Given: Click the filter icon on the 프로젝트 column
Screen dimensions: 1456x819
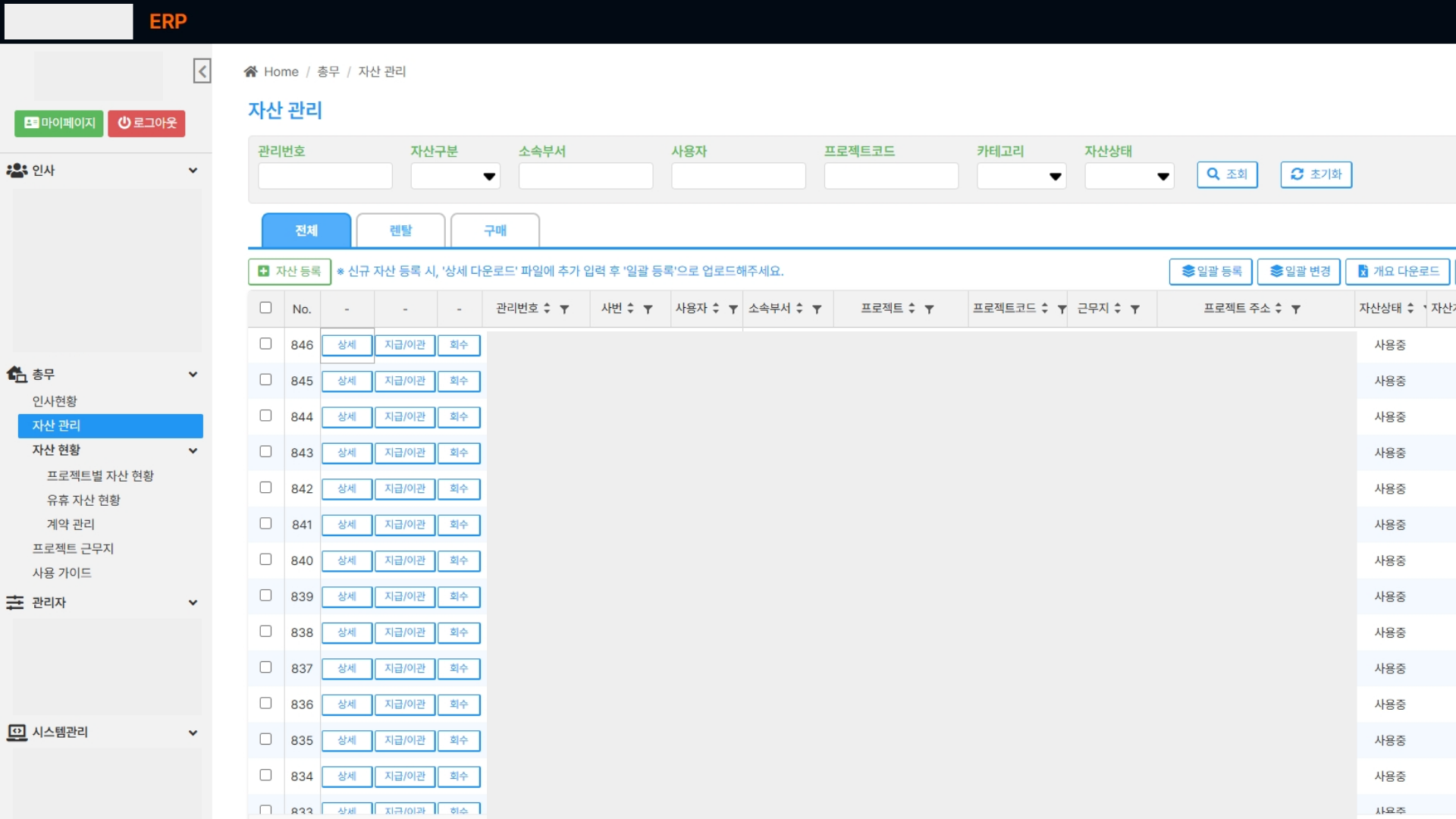Looking at the screenshot, I should 929,309.
